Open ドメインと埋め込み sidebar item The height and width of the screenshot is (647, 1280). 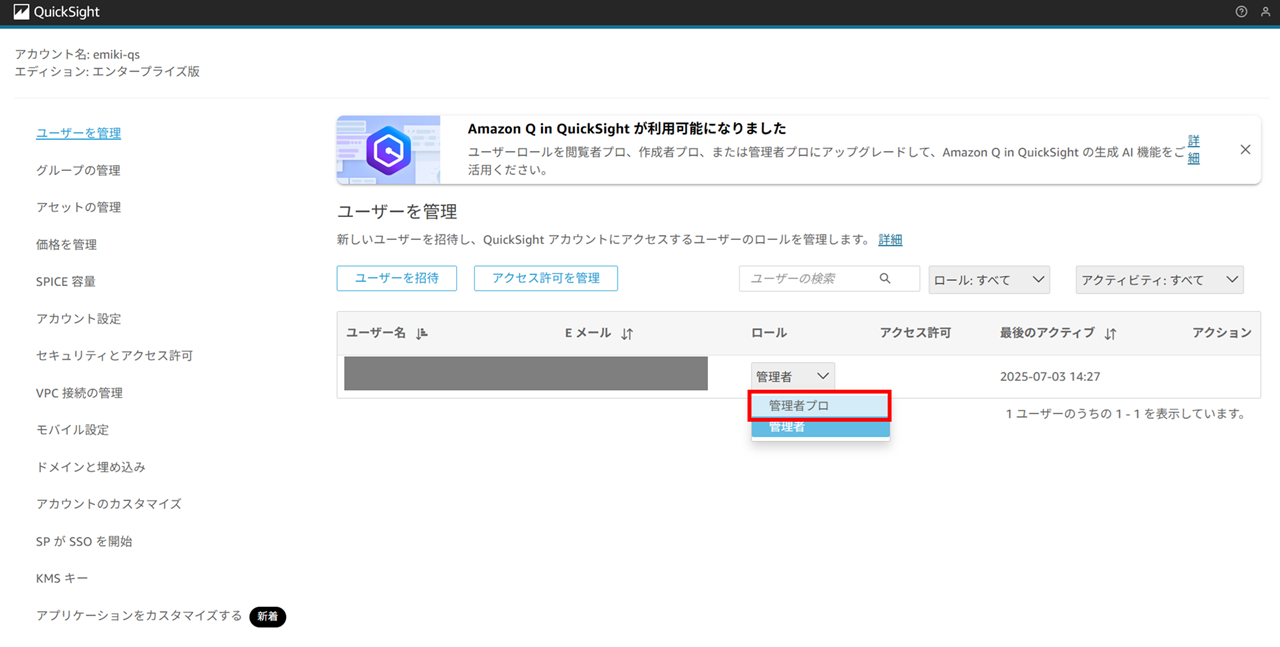pos(91,467)
